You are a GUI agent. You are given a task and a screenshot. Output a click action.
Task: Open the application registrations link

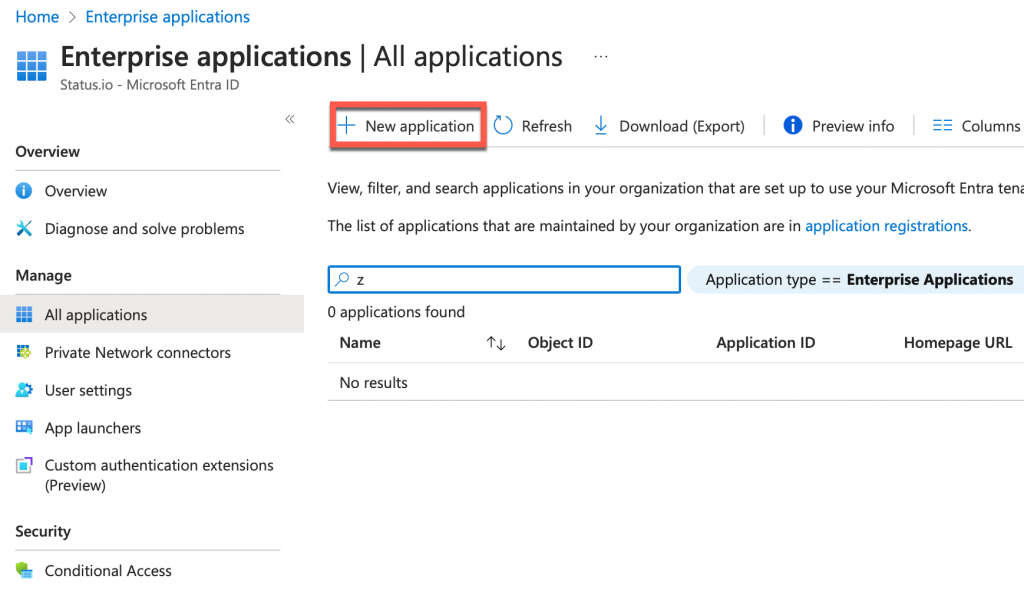coord(885,225)
